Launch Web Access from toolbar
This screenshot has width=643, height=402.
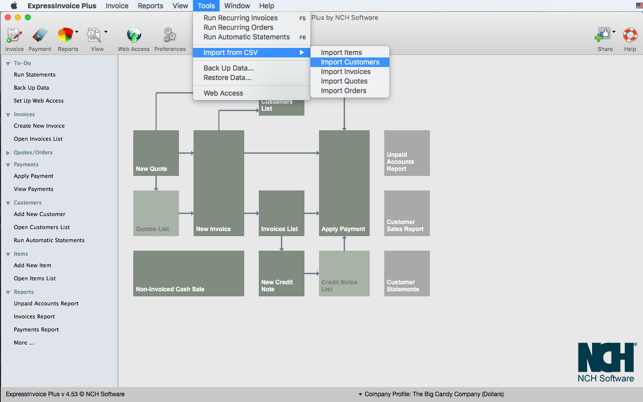[x=133, y=38]
